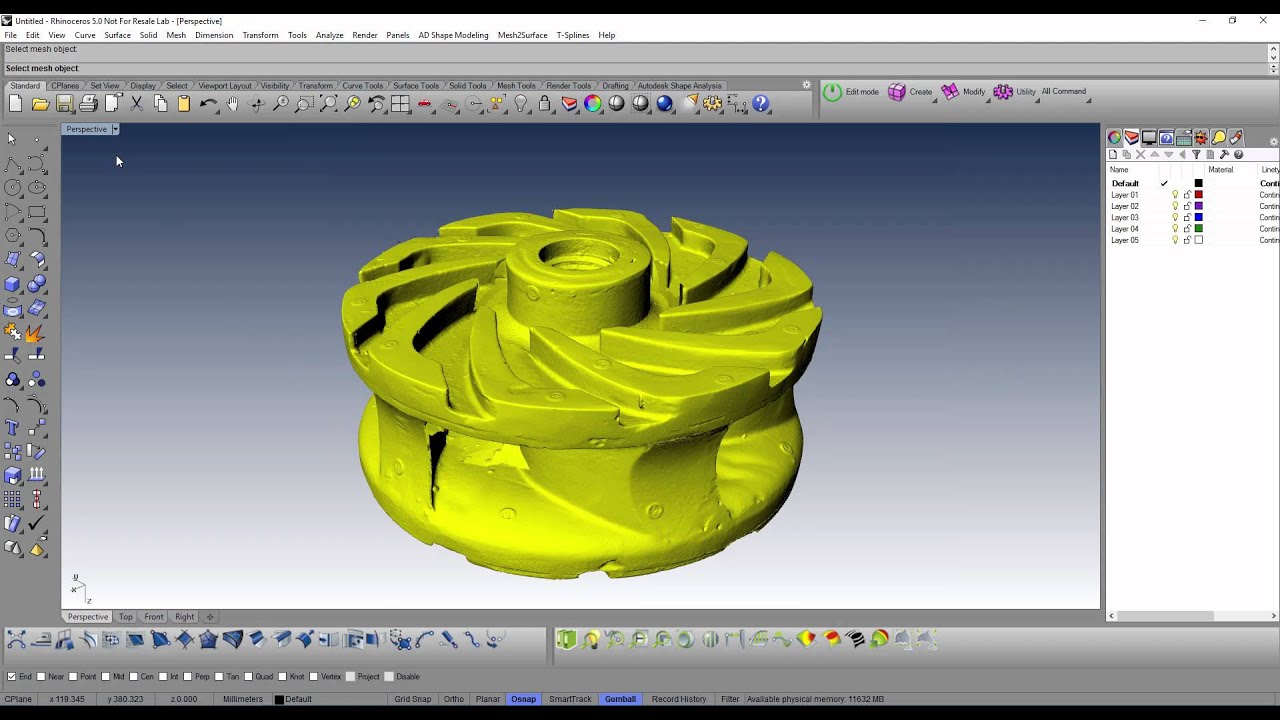Open the Mesh menu
Viewport: 1280px width, 720px height.
click(x=176, y=35)
